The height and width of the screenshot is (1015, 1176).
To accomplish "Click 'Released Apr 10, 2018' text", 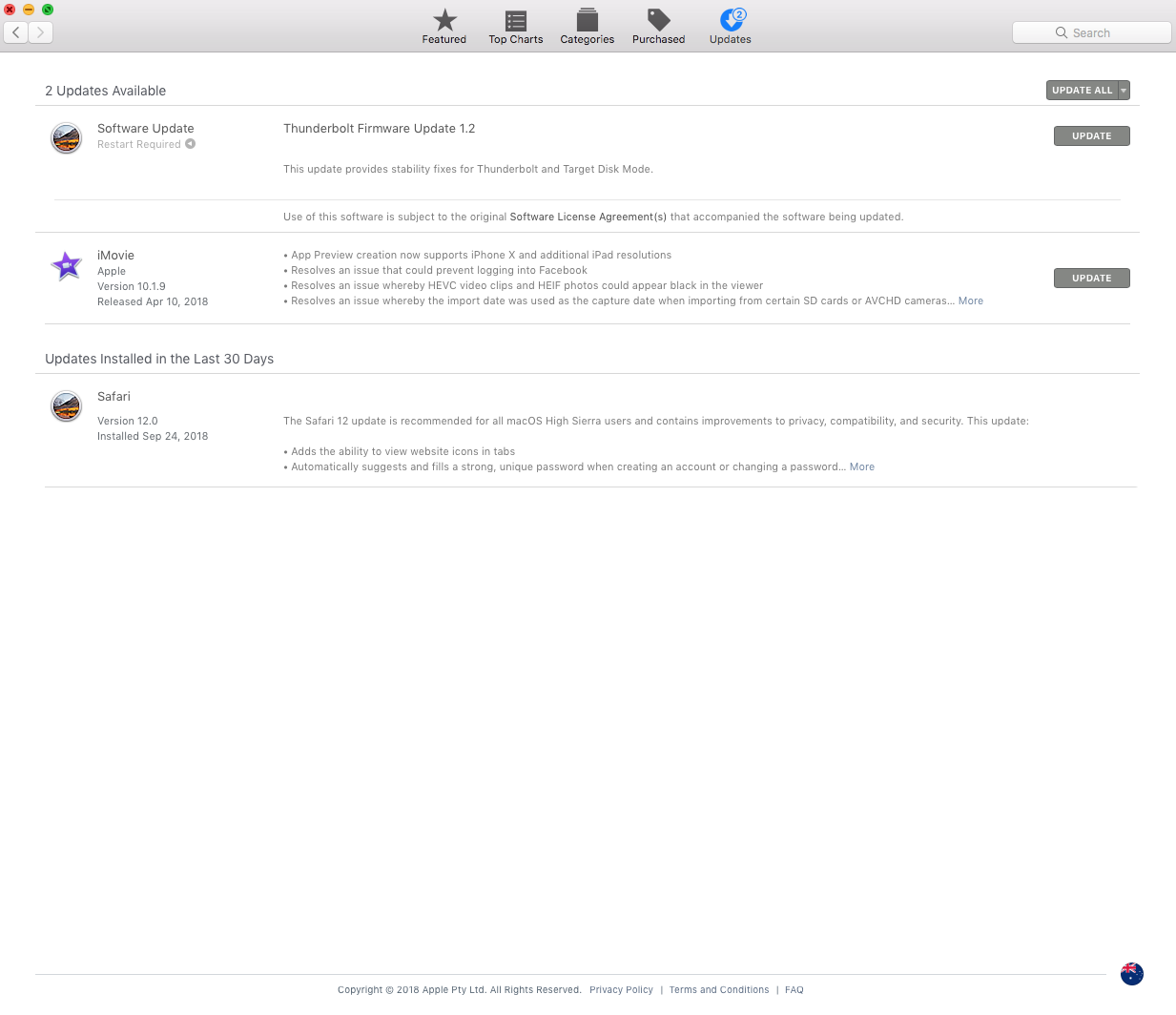I will click(153, 301).
